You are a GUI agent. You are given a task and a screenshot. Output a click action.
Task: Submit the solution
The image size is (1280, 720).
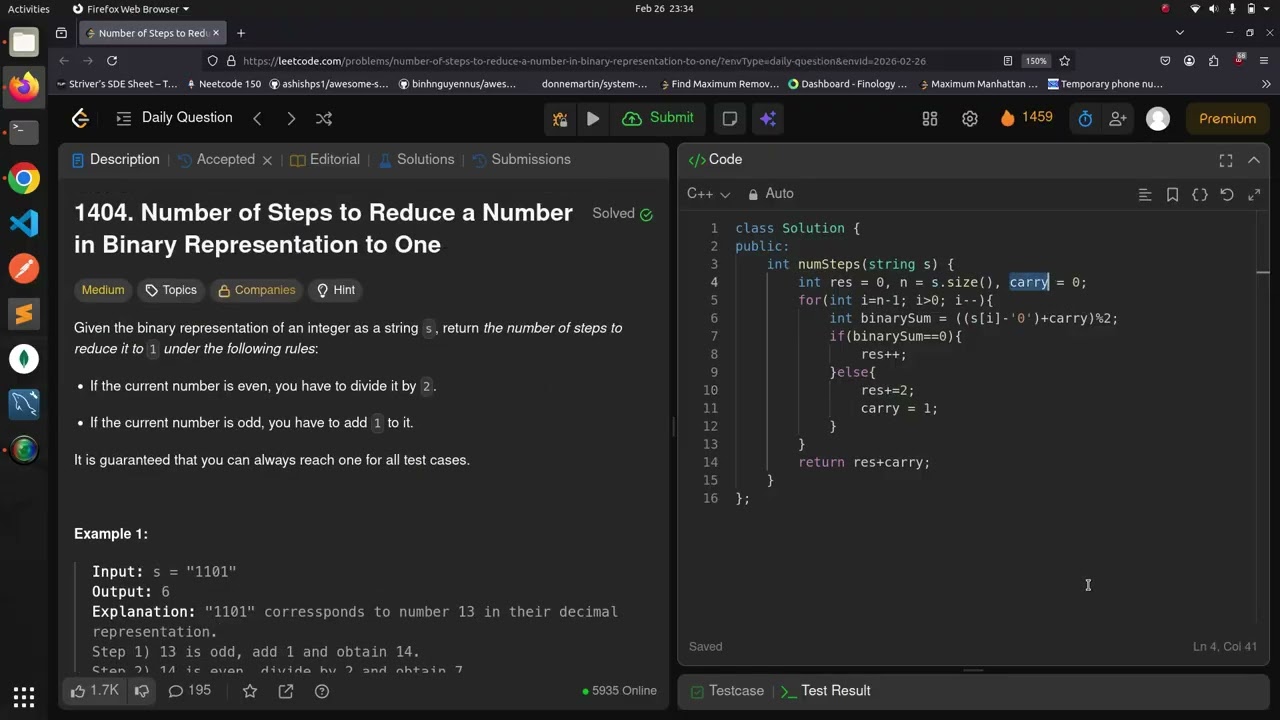[x=658, y=118]
